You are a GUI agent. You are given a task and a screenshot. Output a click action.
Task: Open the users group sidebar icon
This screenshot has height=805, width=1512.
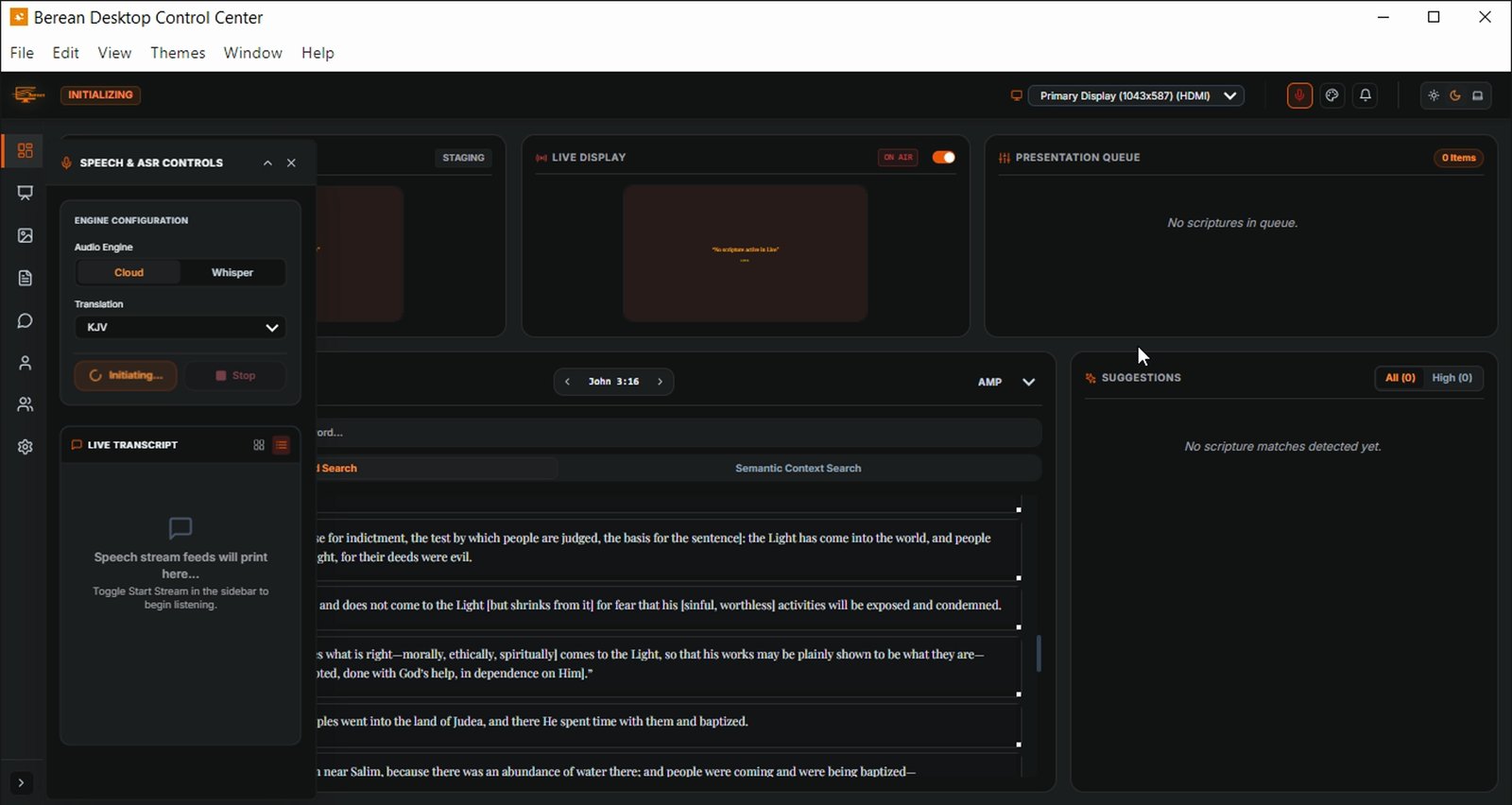tap(26, 404)
